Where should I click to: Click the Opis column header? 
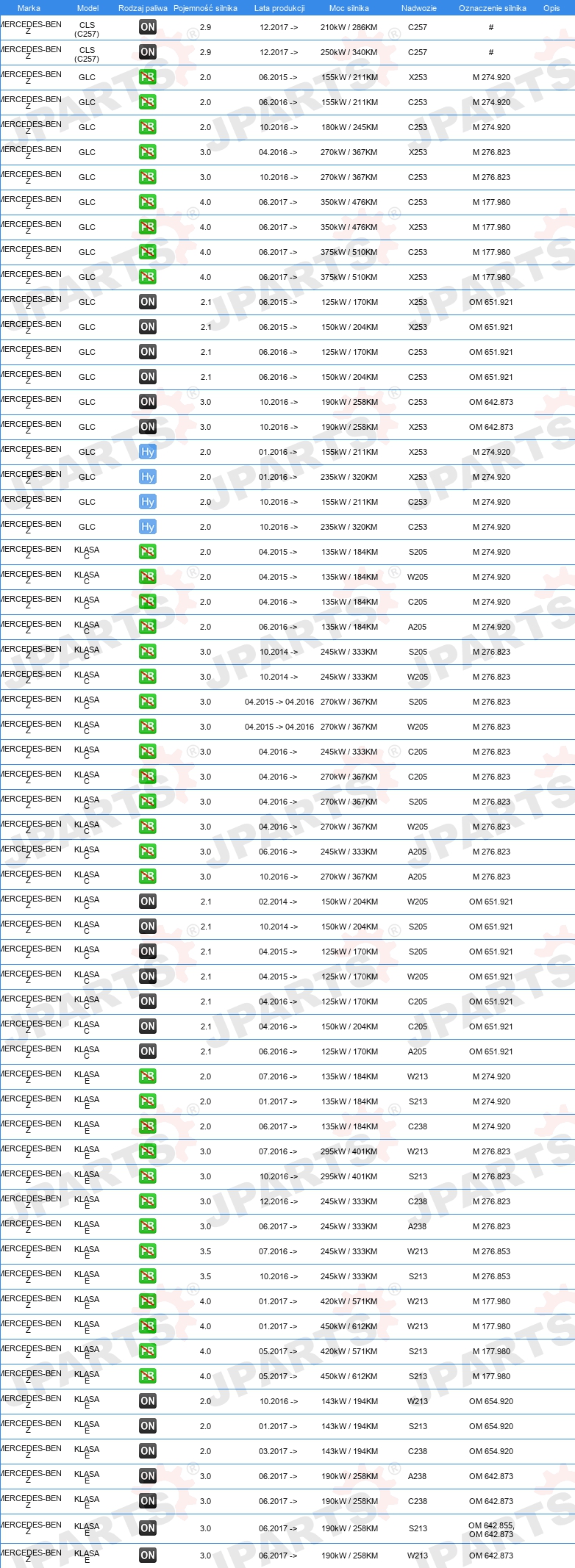[x=551, y=8]
